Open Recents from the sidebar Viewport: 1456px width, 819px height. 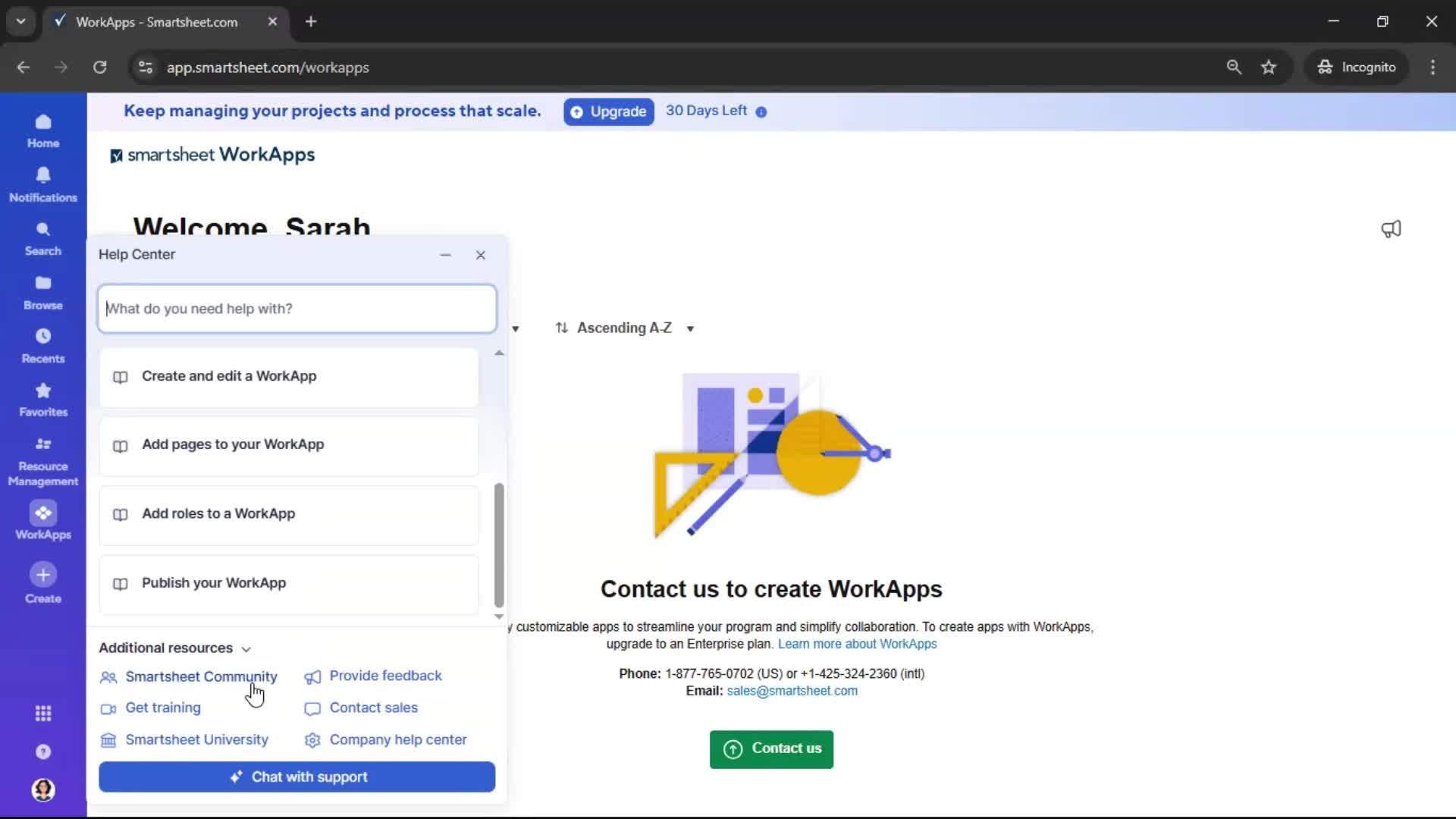42,345
